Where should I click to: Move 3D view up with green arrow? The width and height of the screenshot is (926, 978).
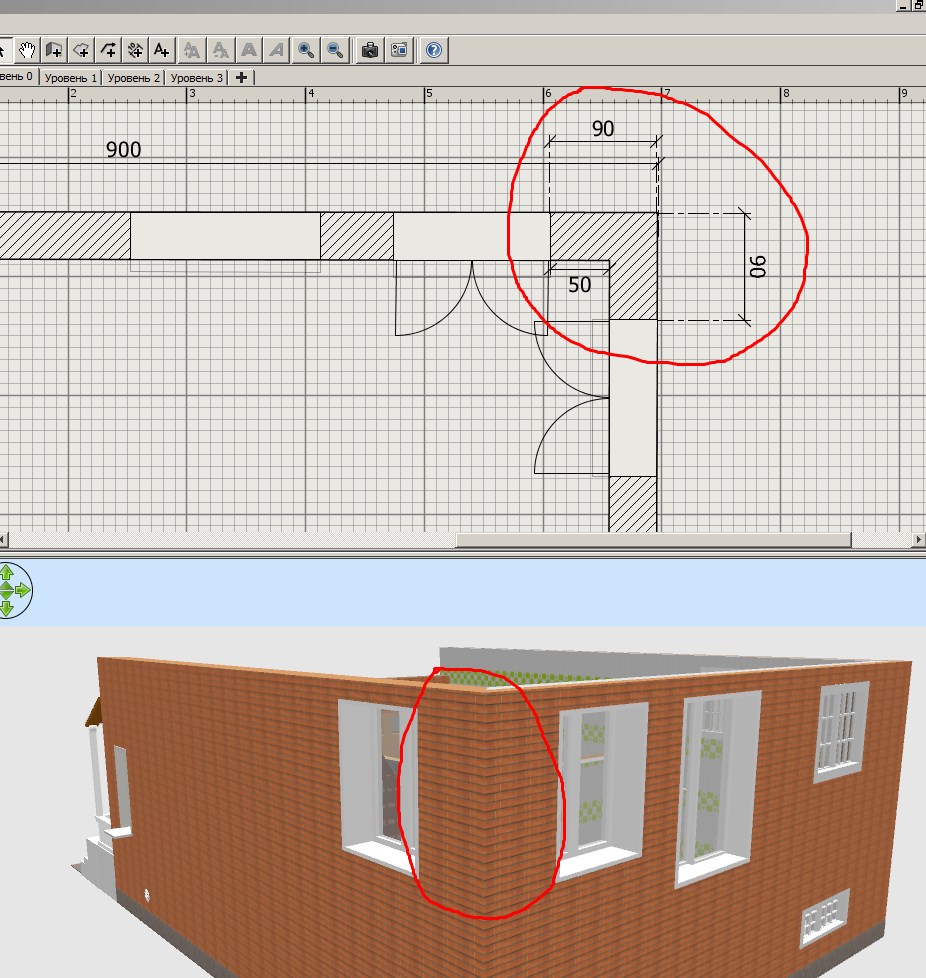[7, 571]
